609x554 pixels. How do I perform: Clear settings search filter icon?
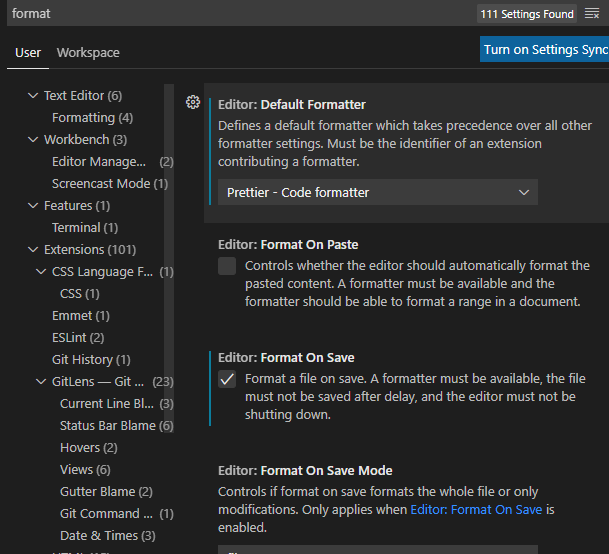pyautogui.click(x=592, y=14)
